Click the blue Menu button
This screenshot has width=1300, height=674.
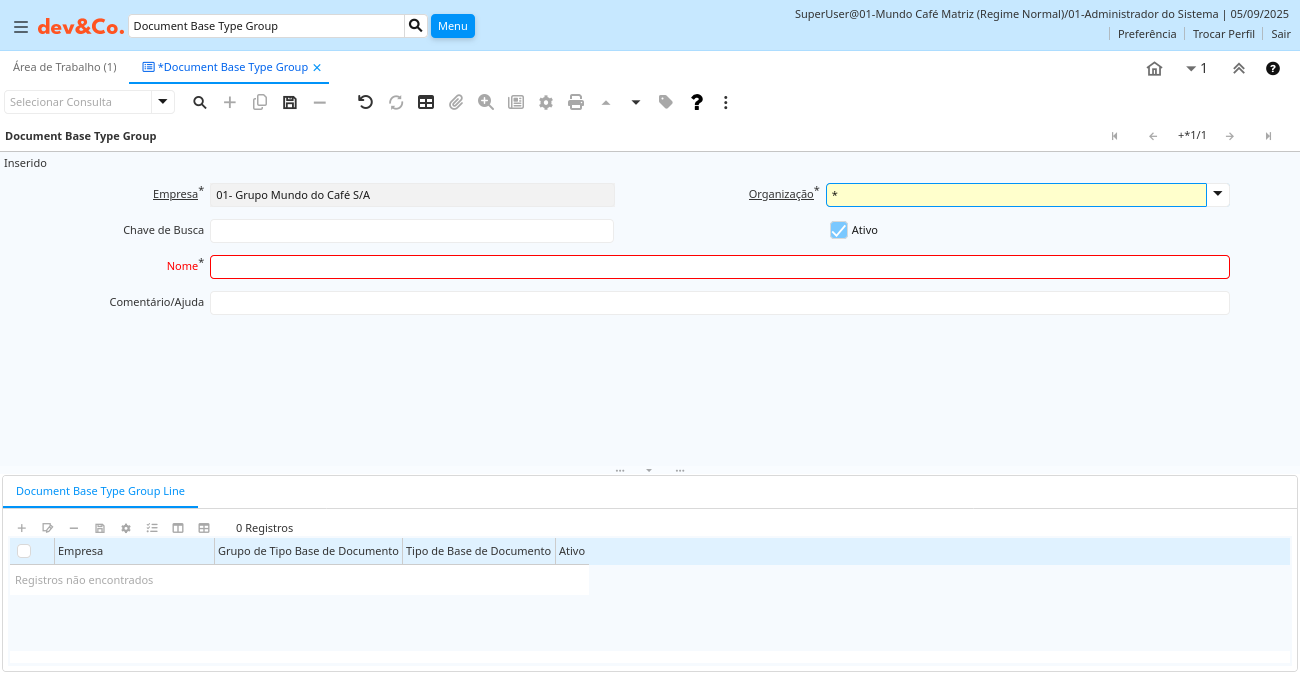point(452,26)
